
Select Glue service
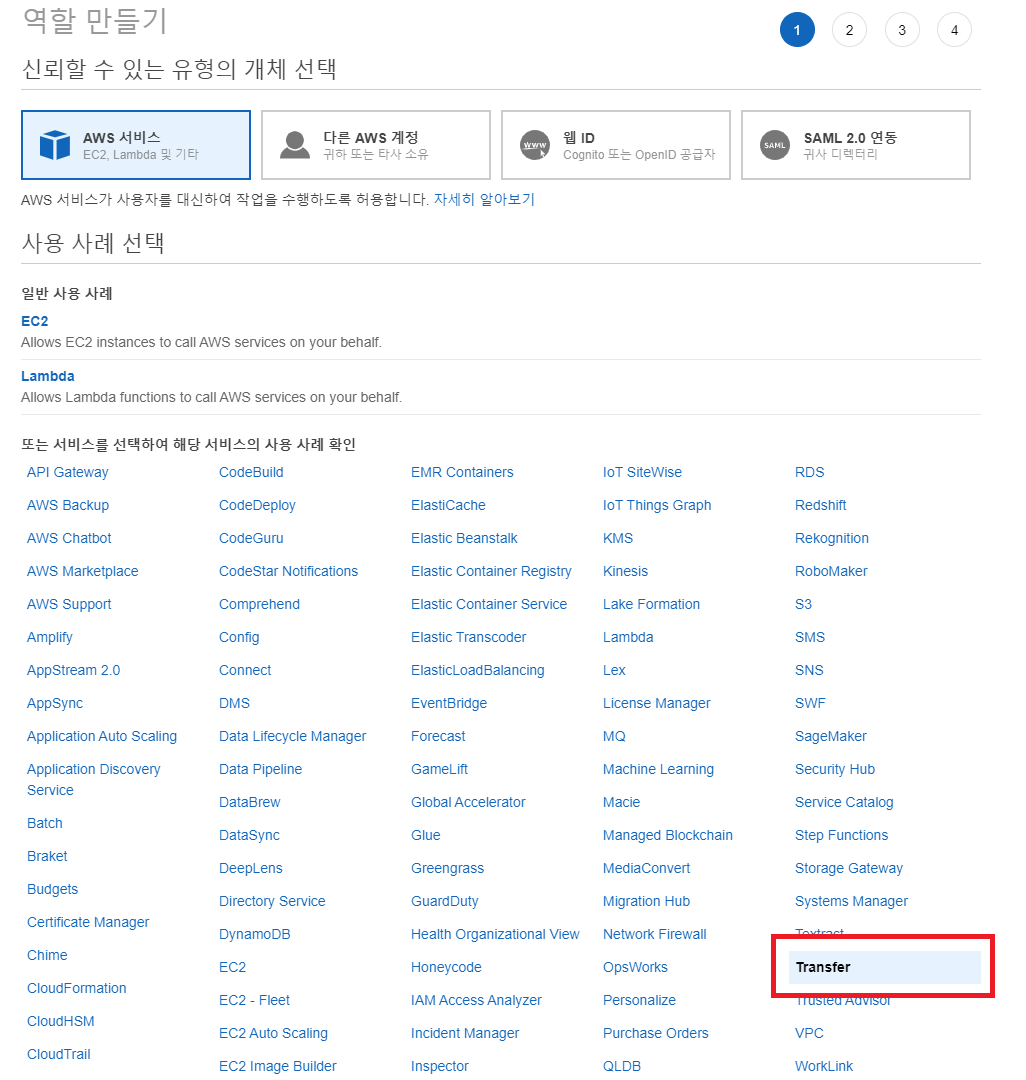click(426, 835)
